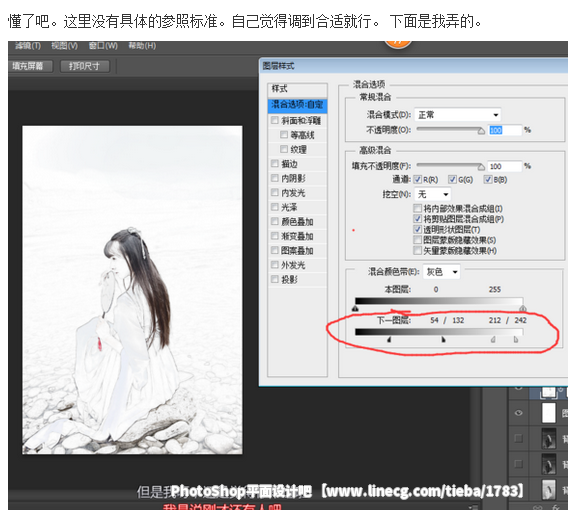
Task: Select the bottom light-gray layer thumbnail
Action: [x=549, y=489]
